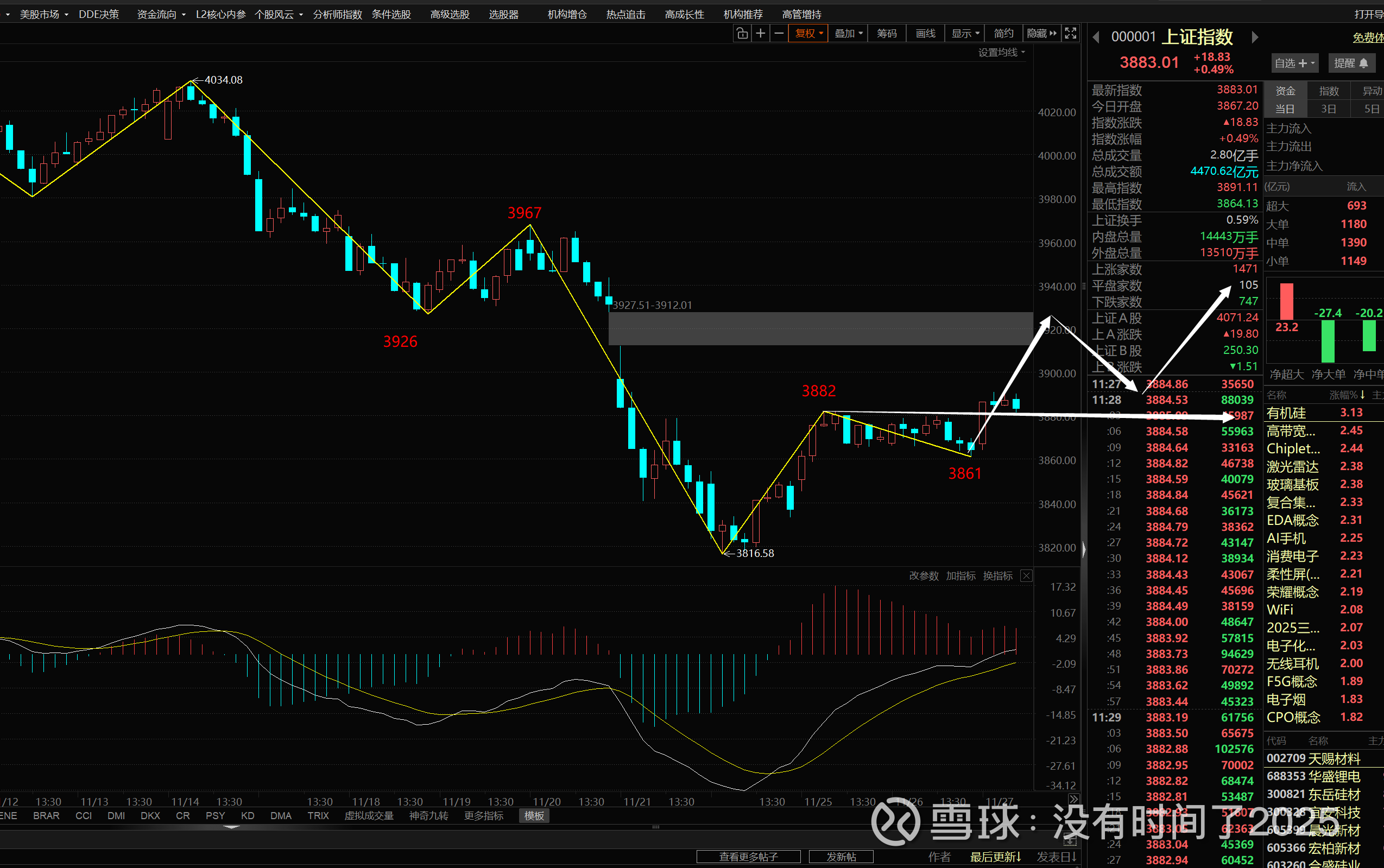Toggle 简约 simple view mode

coord(1003,33)
